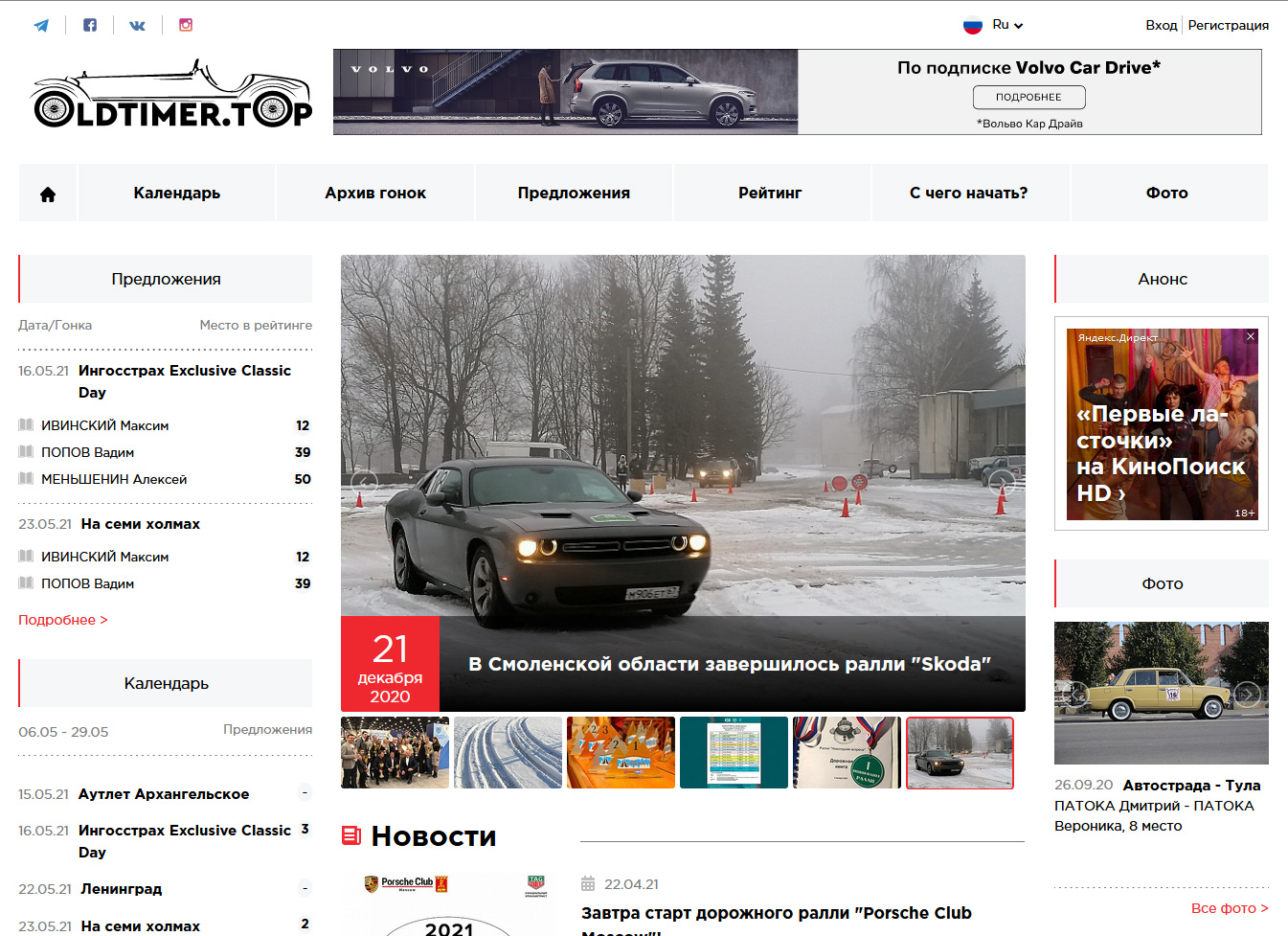Show next slide in main carousel
This screenshot has height=936, width=1288.
coord(1002,483)
